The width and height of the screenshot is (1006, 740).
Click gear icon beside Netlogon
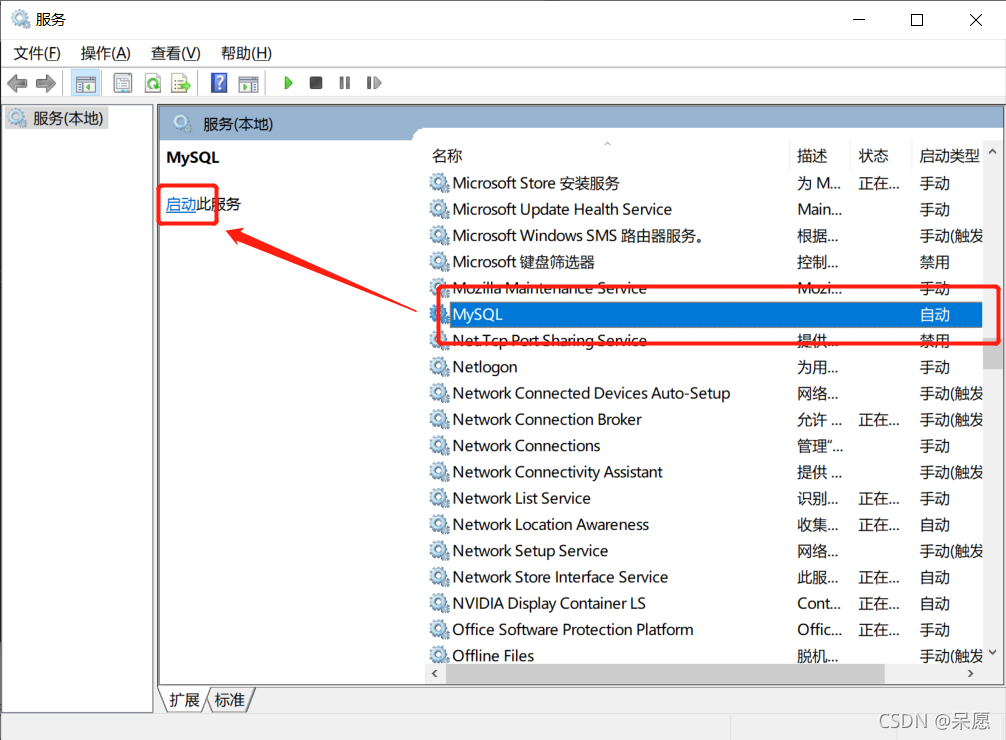[x=439, y=367]
